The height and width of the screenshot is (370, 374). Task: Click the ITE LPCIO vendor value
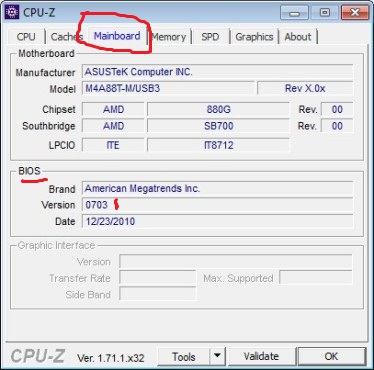(x=113, y=145)
